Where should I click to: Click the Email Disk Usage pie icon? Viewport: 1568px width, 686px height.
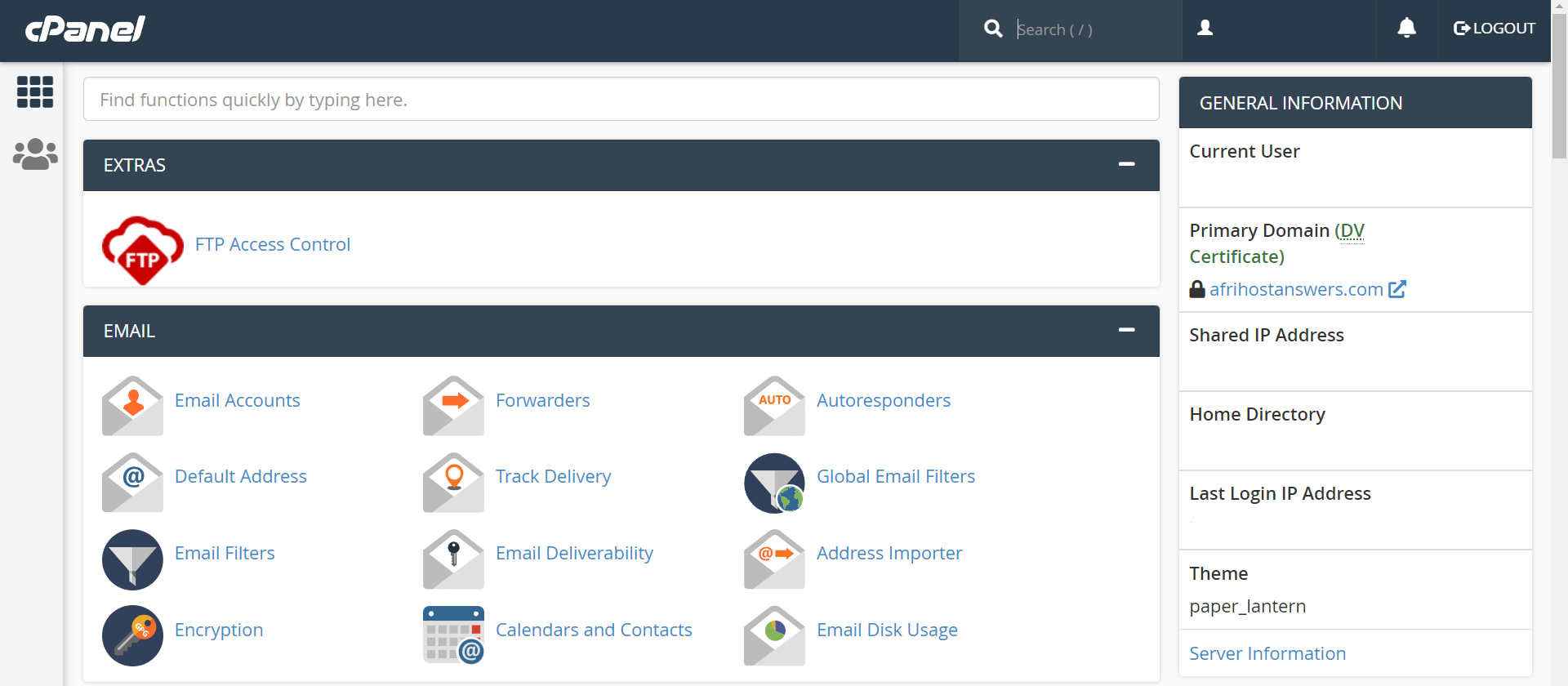(774, 635)
